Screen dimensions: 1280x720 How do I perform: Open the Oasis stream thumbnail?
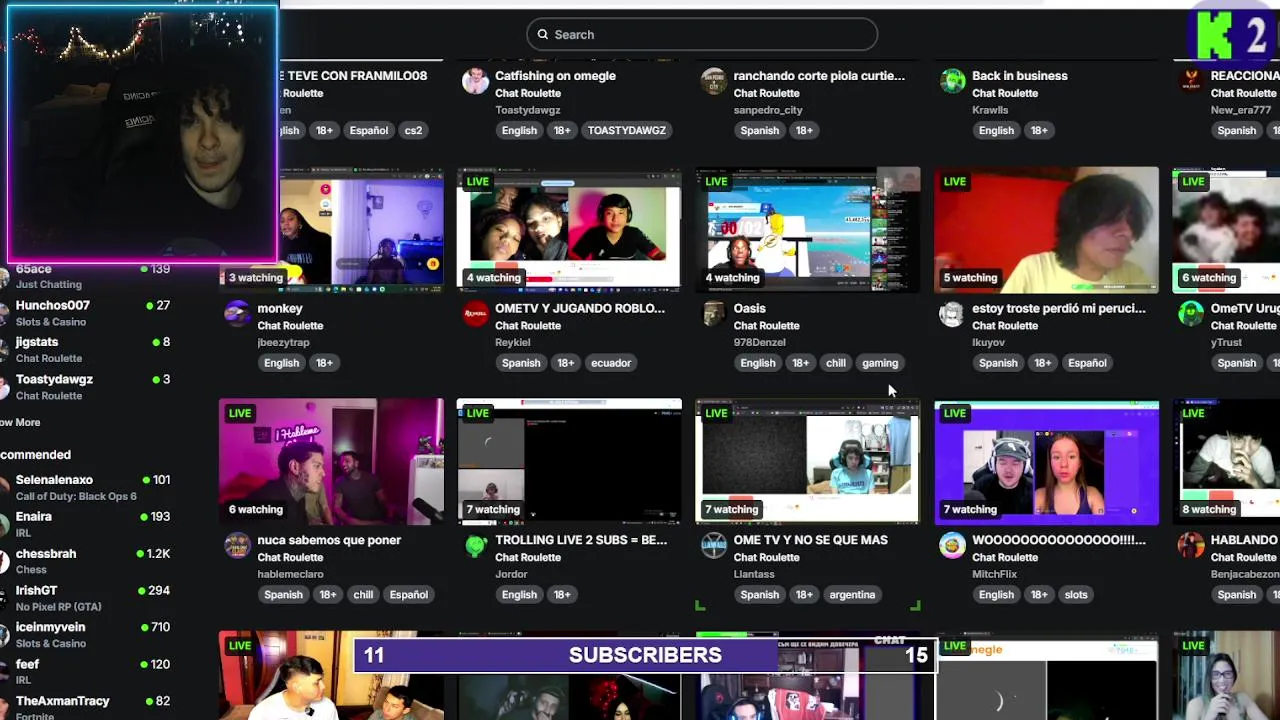[x=807, y=230]
